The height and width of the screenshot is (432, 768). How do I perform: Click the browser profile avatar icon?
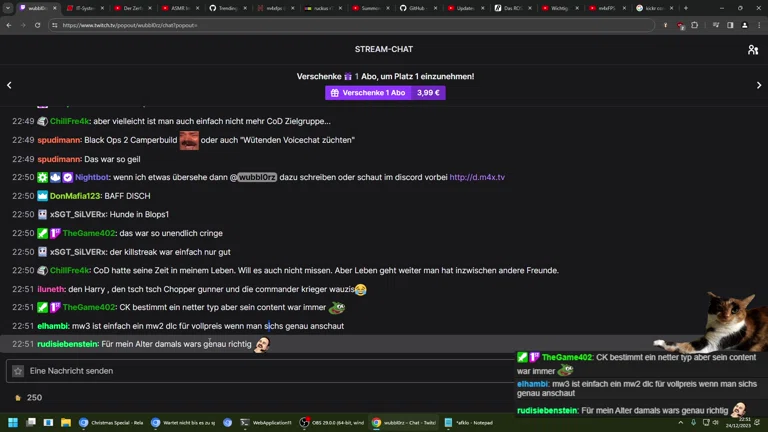click(x=744, y=25)
